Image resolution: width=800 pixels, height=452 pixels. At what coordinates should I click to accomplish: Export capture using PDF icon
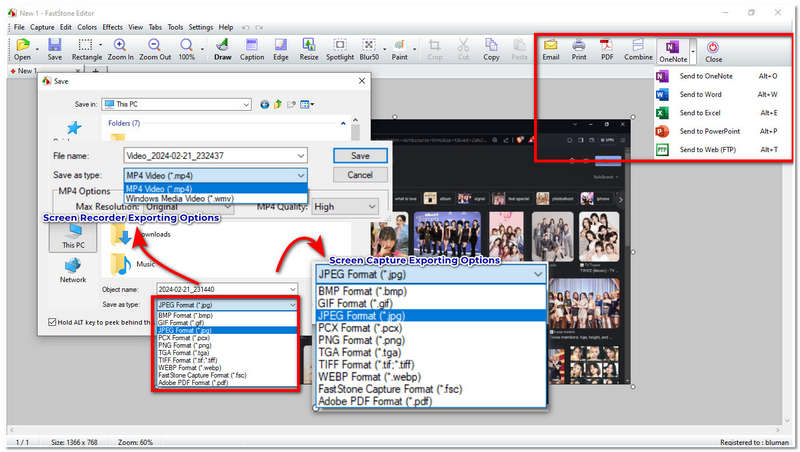(606, 49)
